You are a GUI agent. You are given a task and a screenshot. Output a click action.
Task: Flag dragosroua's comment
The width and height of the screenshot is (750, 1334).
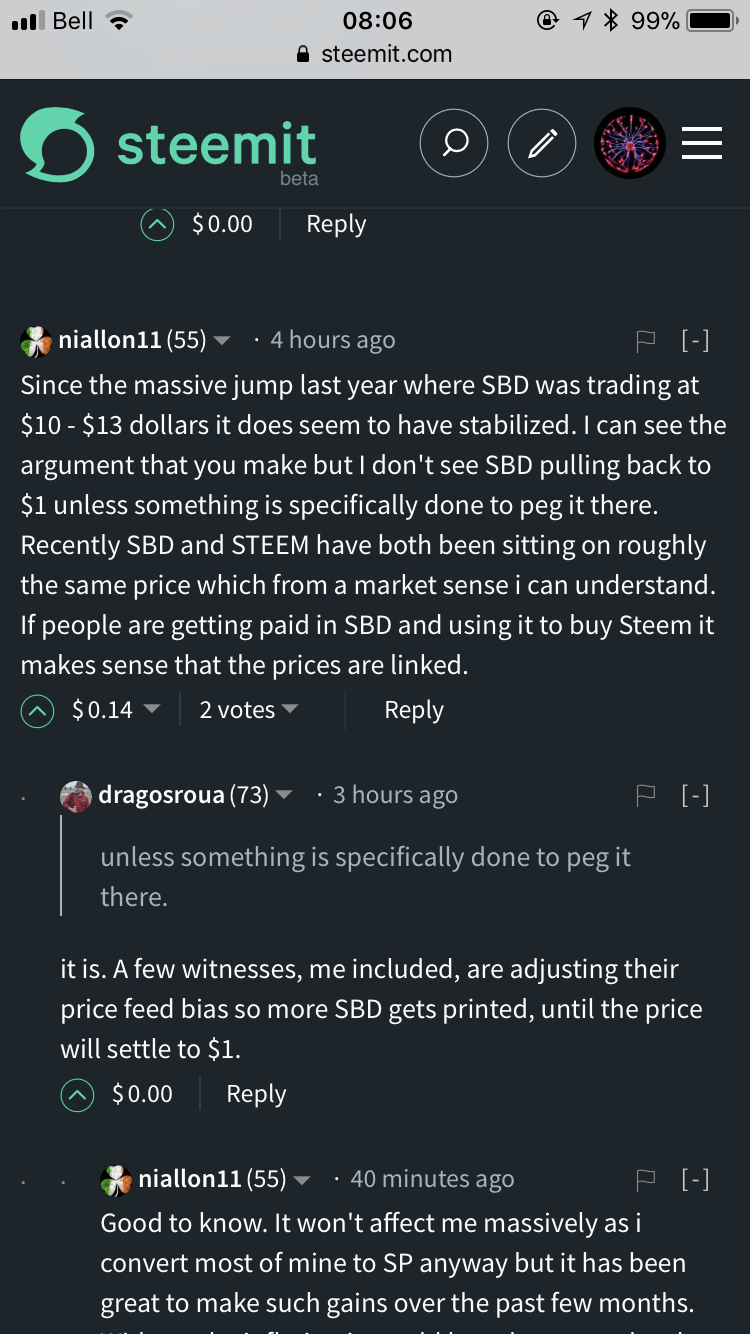click(646, 796)
